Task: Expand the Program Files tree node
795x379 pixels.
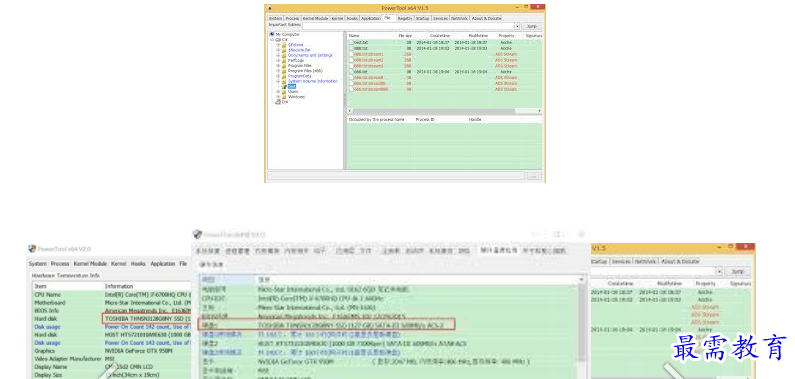Action: 278,65
